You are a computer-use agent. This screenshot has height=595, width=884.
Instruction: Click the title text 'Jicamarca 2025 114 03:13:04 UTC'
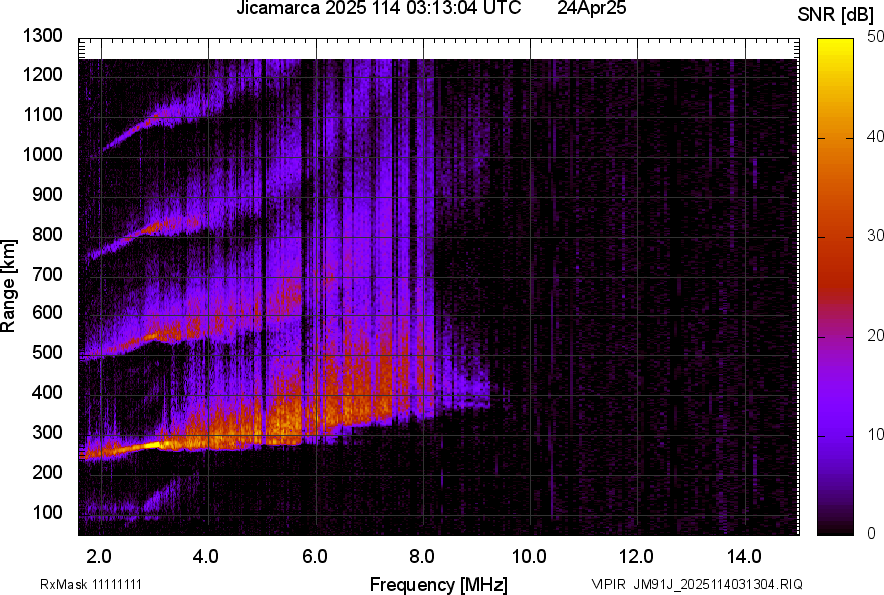pyautogui.click(x=378, y=8)
